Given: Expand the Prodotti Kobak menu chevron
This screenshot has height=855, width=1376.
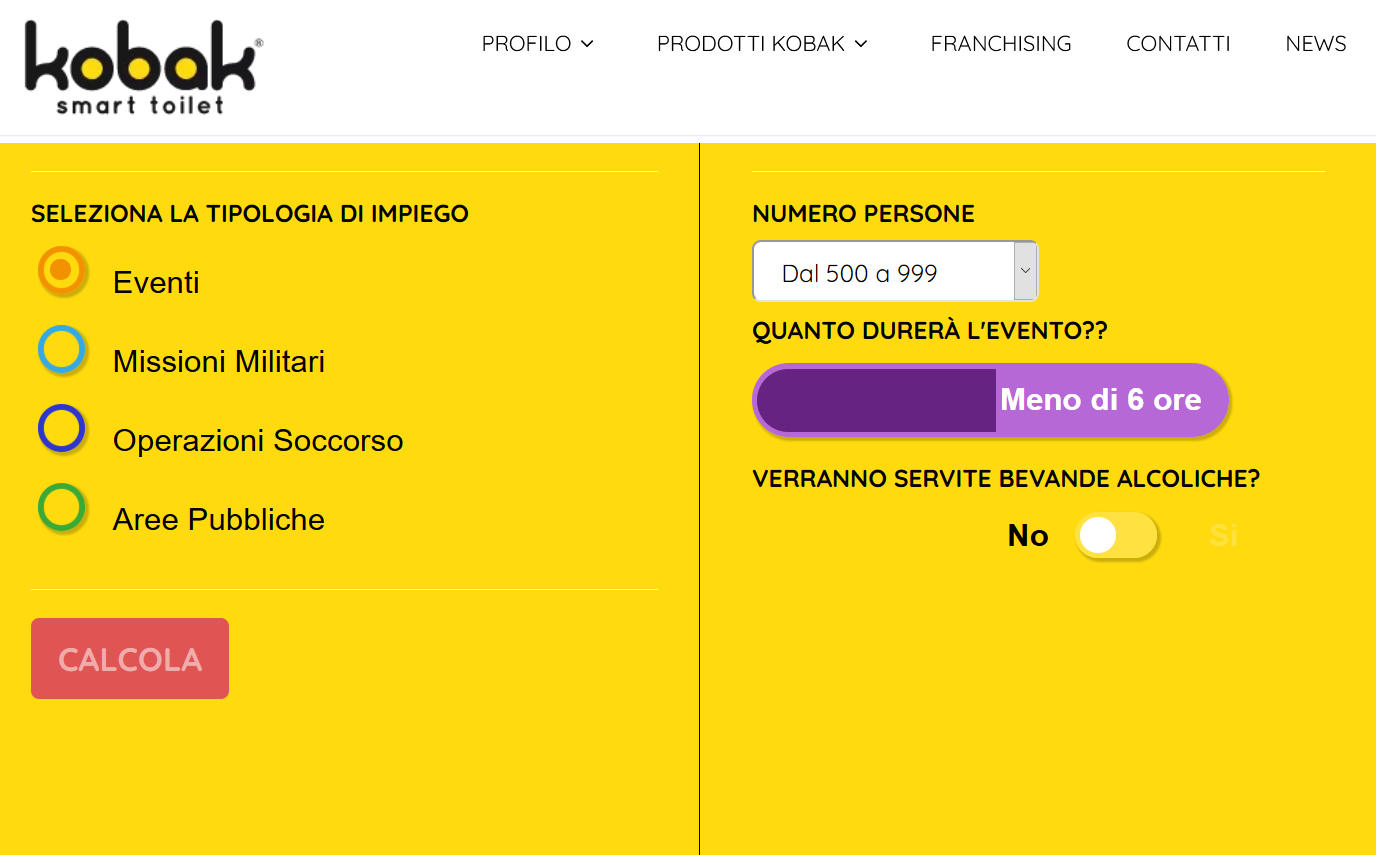Looking at the screenshot, I should [861, 44].
